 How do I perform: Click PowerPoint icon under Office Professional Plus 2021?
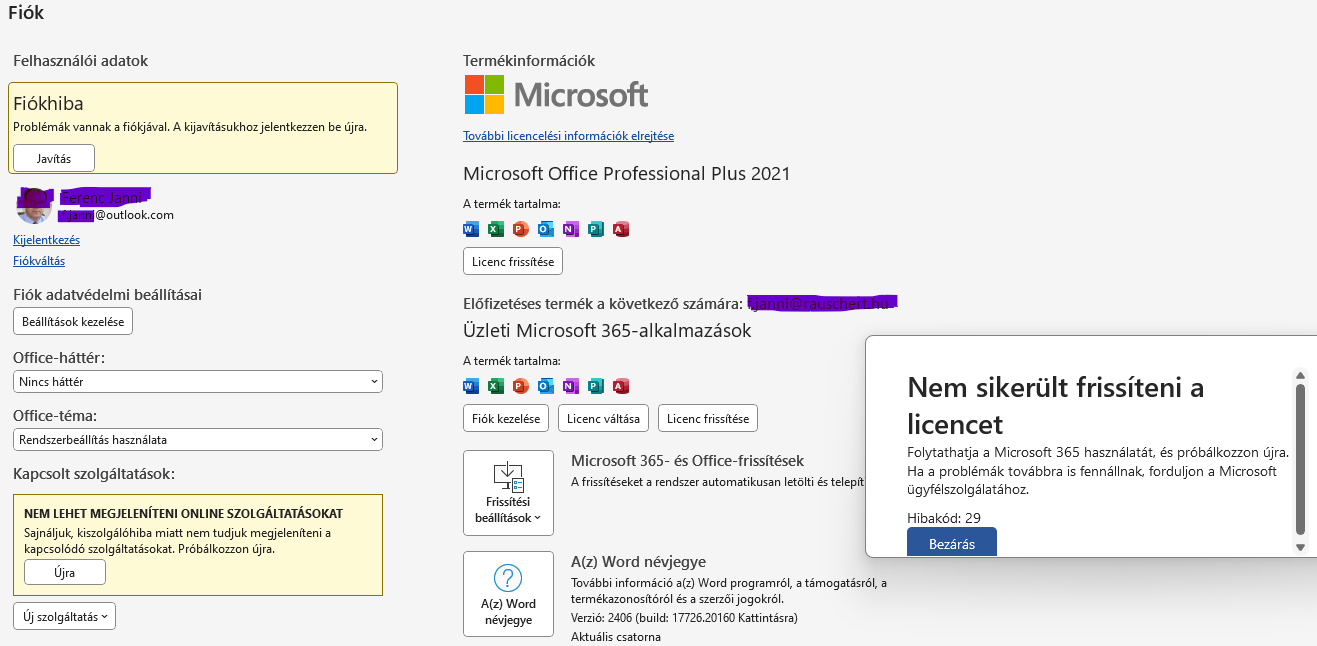(x=520, y=229)
